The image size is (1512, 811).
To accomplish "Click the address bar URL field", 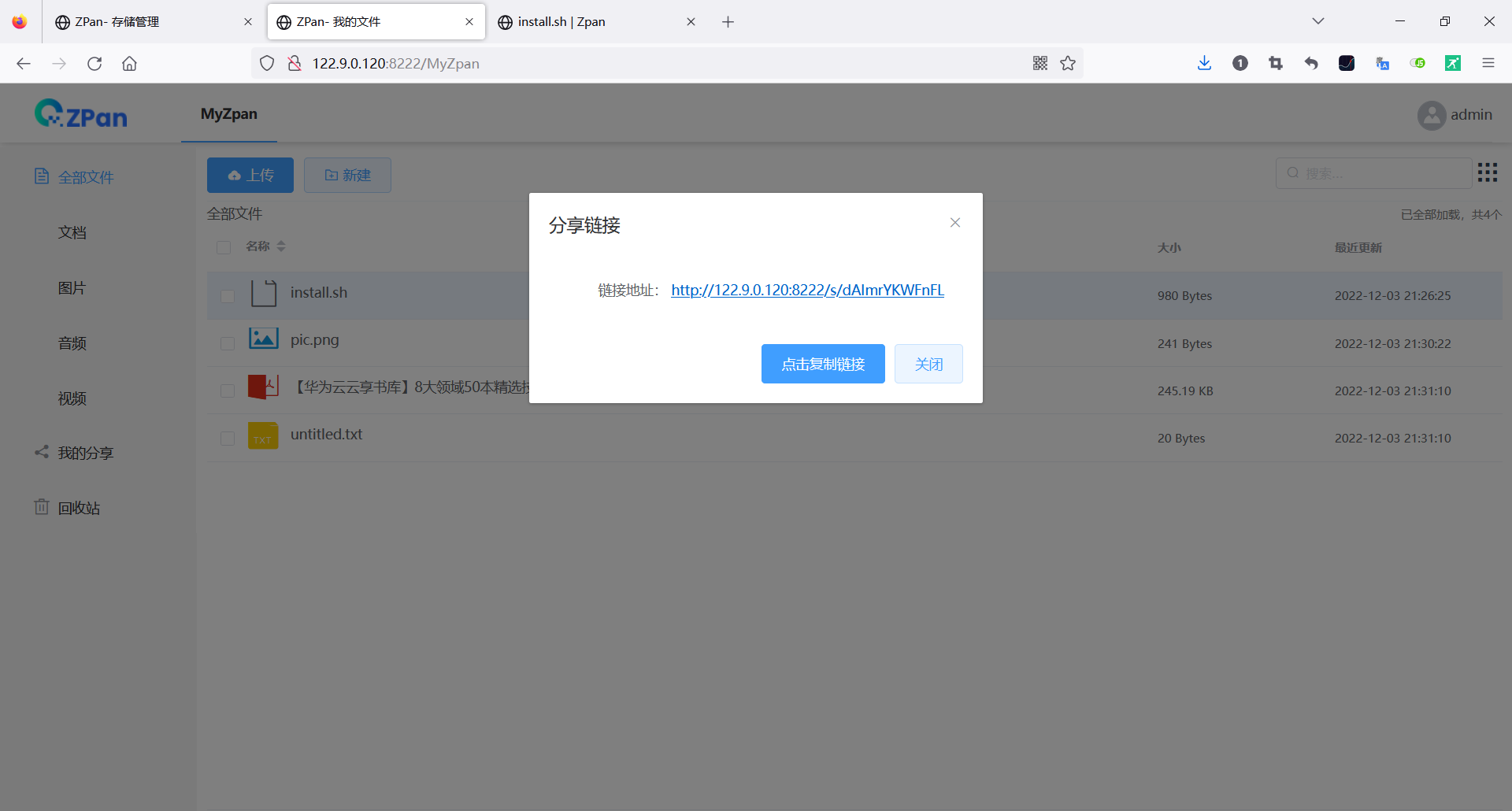I will (x=668, y=64).
